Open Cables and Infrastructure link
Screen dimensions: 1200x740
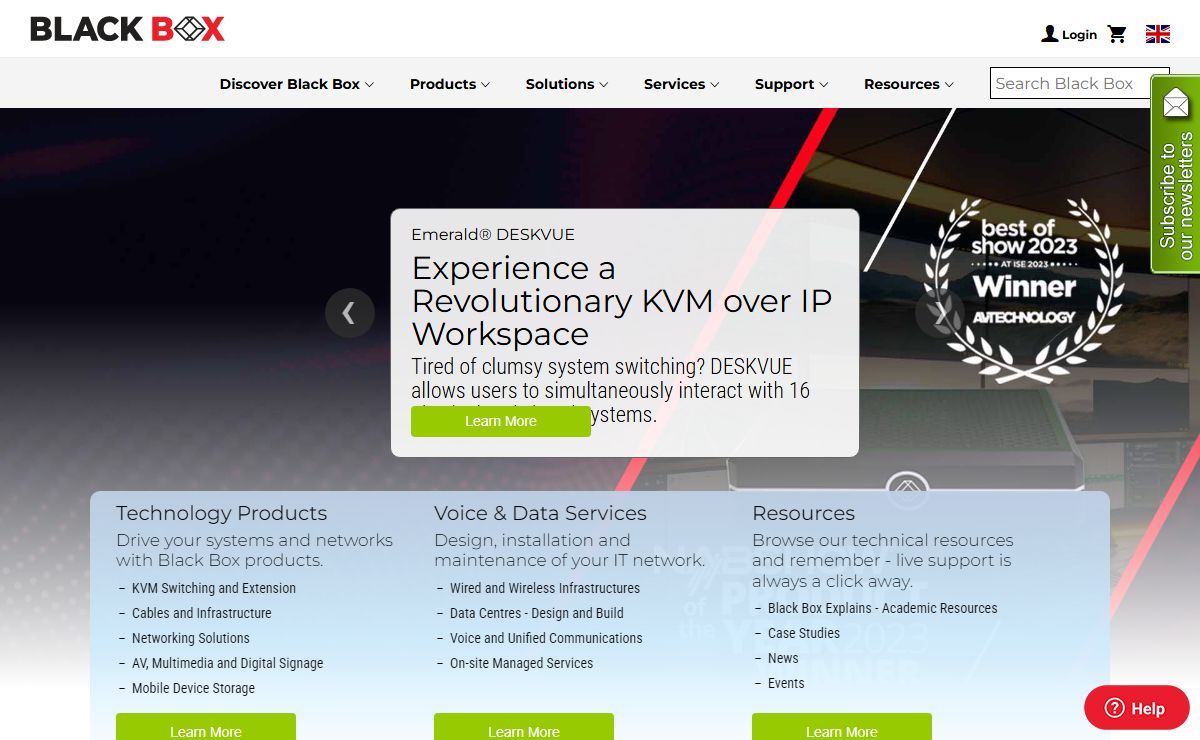(x=202, y=613)
